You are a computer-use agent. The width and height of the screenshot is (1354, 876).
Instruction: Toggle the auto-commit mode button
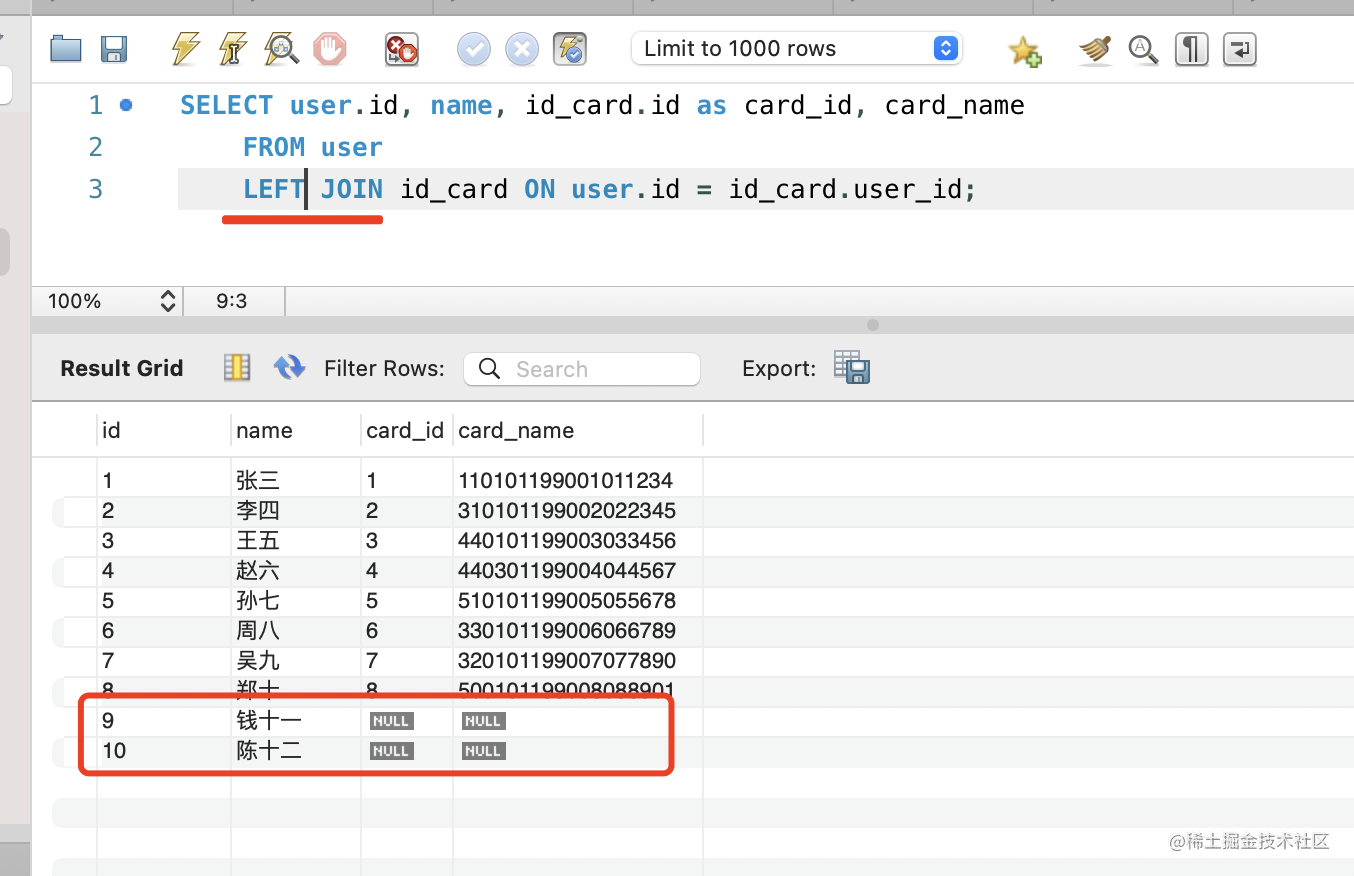pyautogui.click(x=570, y=49)
